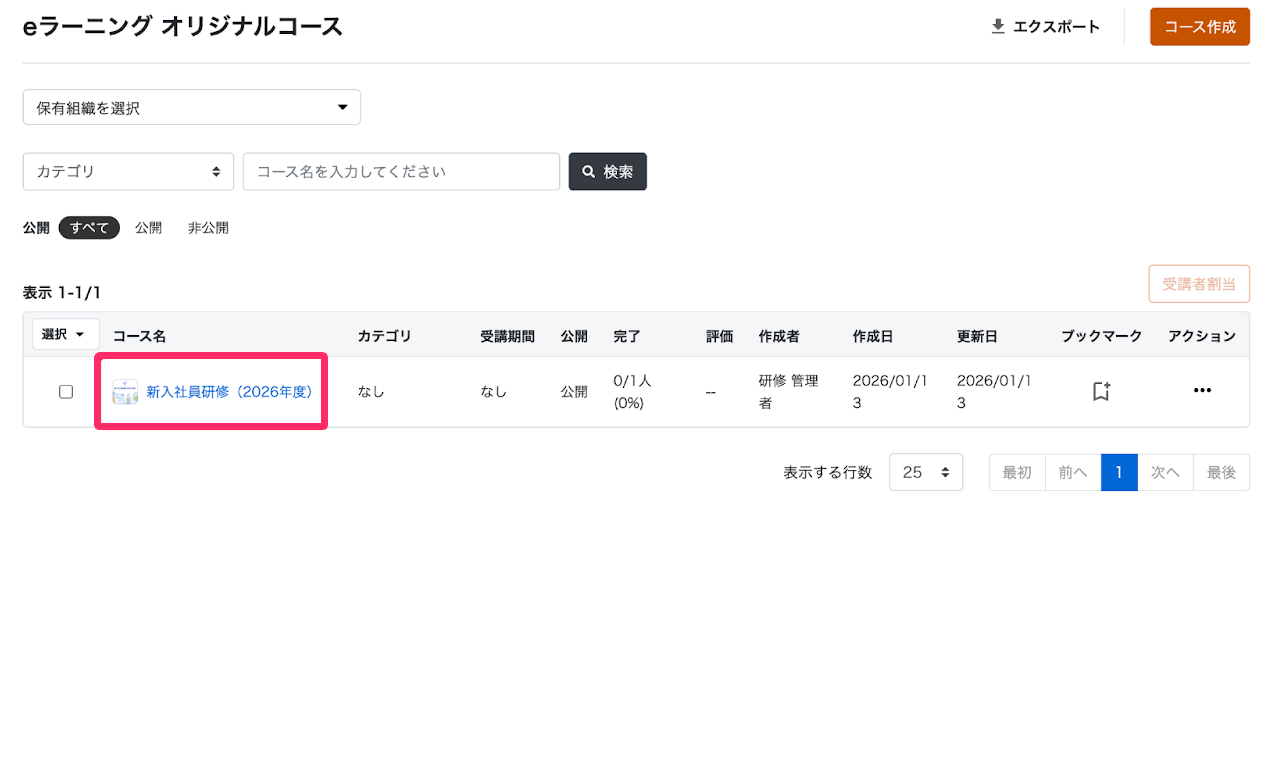Go to 次へ page
1284x763 pixels.
pos(1165,472)
